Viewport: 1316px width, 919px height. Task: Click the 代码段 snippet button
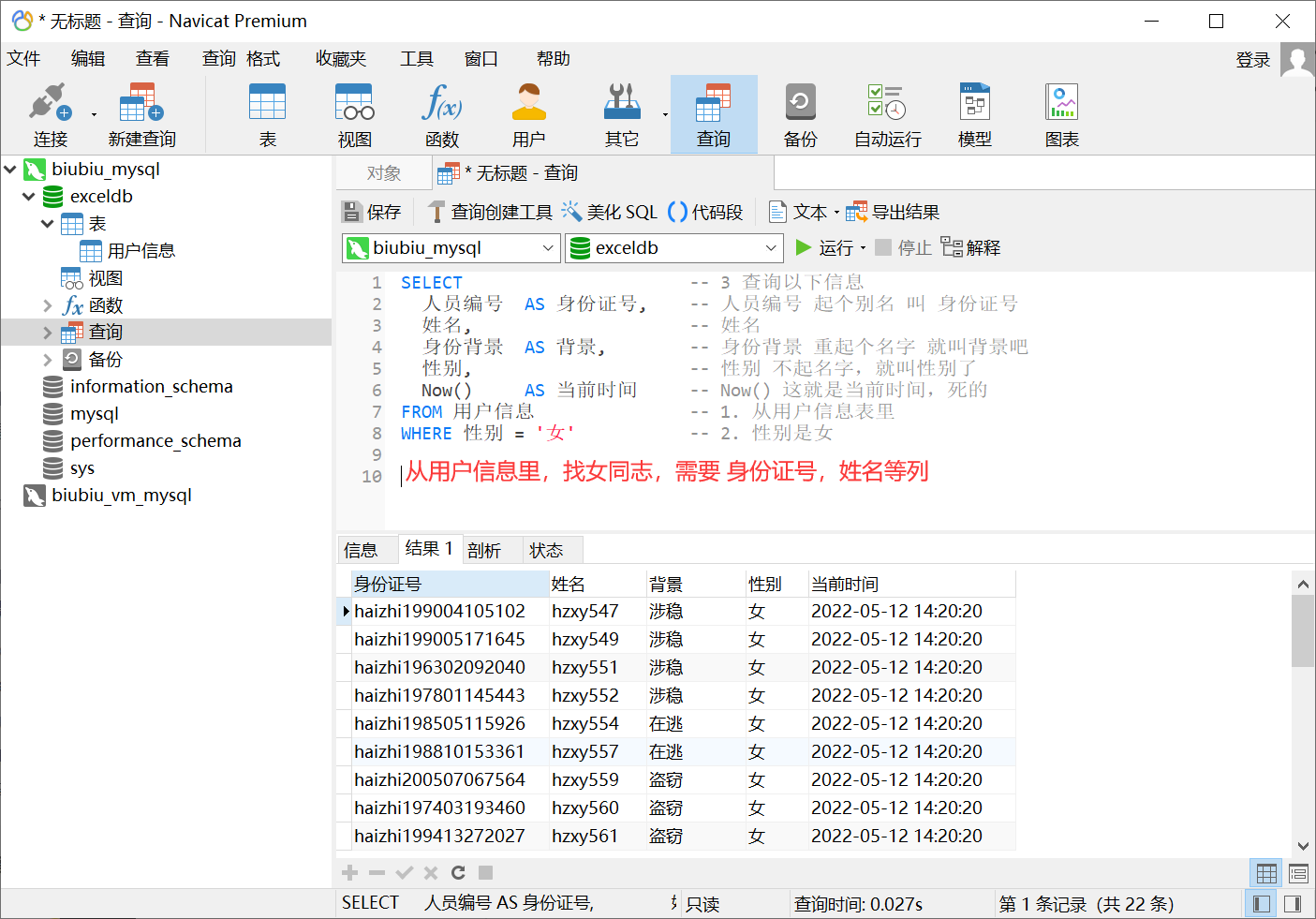pos(705,213)
